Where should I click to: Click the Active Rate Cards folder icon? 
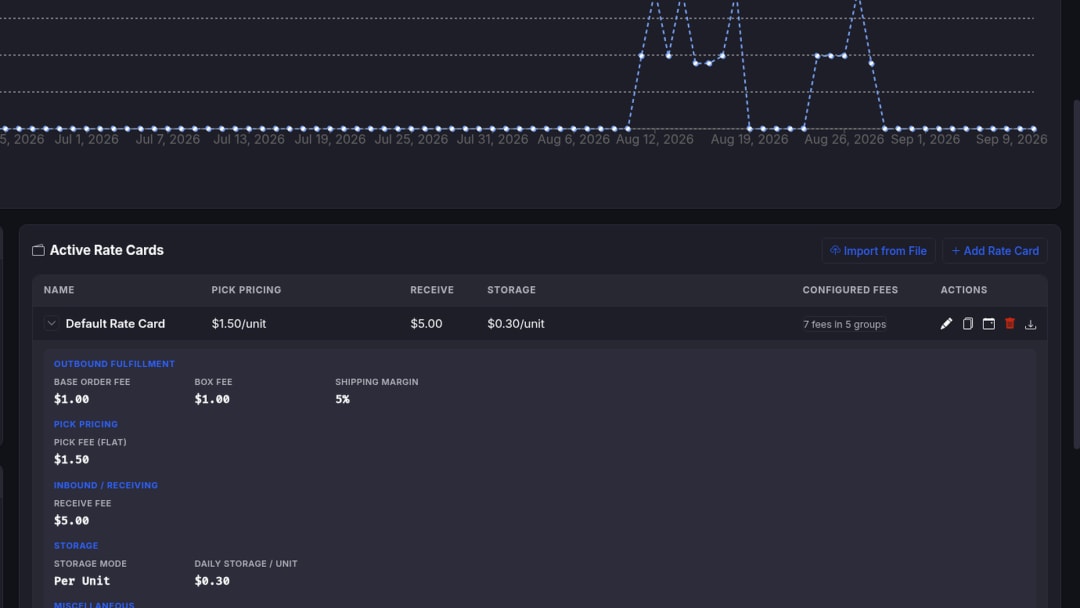[39, 251]
